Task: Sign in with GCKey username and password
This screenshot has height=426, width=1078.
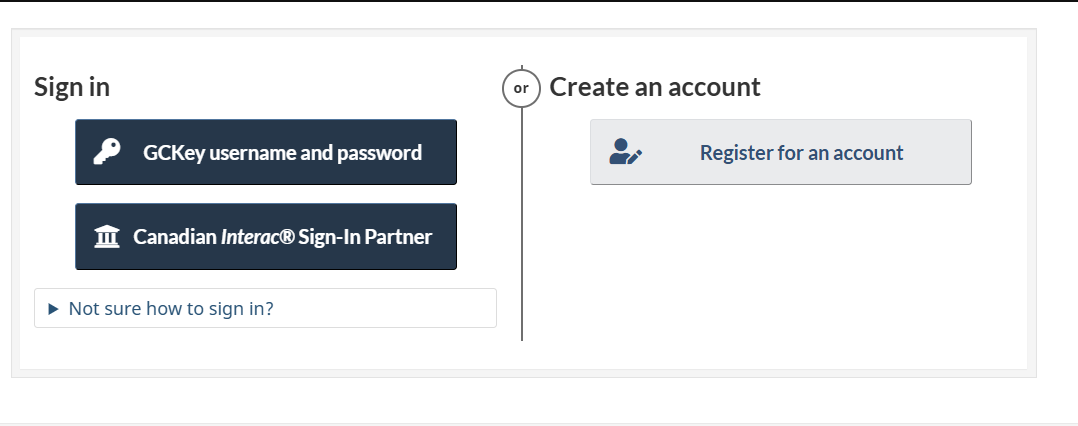Action: click(x=266, y=152)
